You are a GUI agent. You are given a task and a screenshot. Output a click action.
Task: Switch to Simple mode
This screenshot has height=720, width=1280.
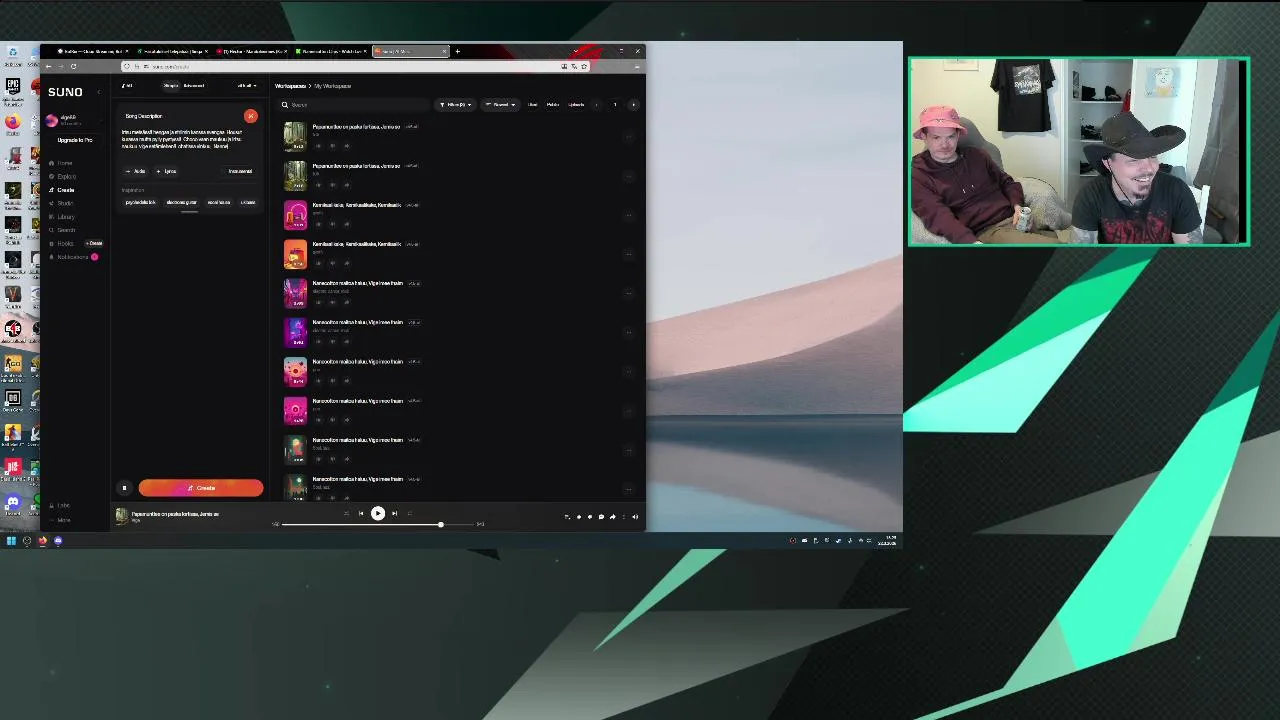click(171, 86)
